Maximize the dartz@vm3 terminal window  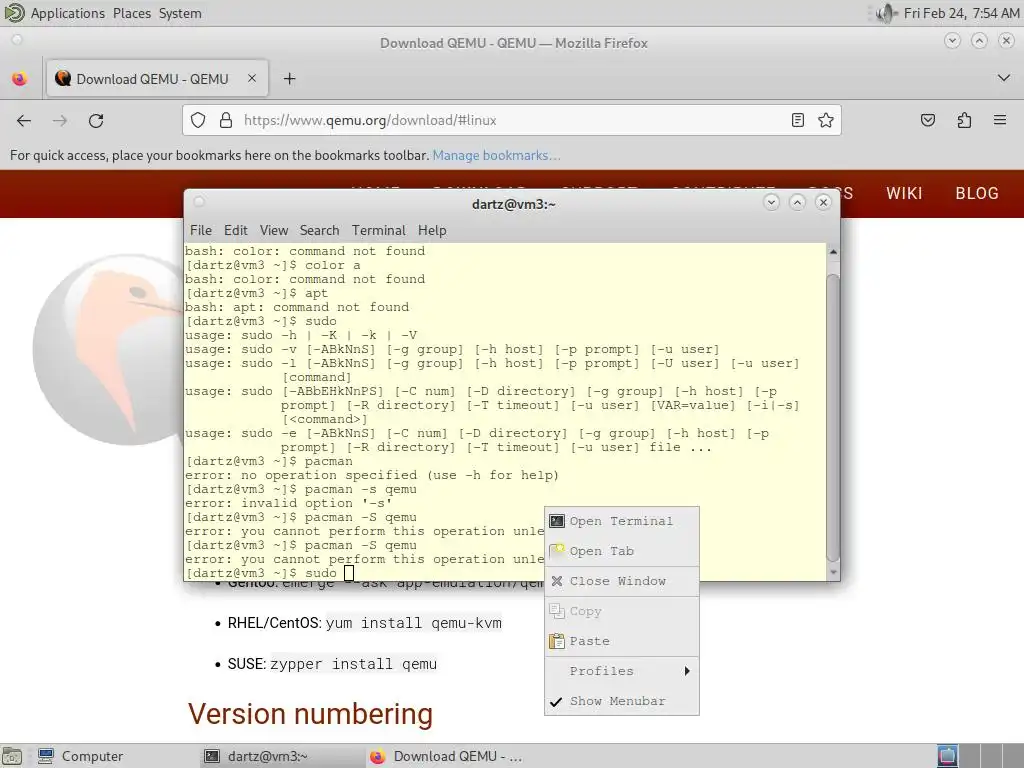click(x=797, y=202)
